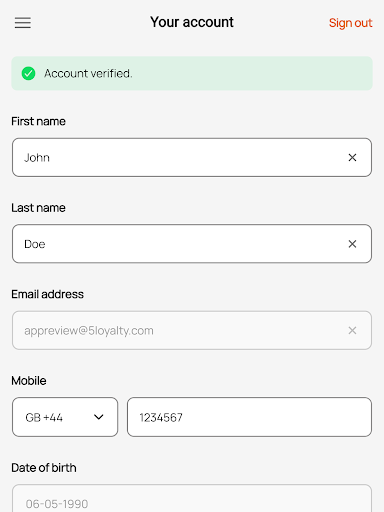This screenshot has height=512, width=384.
Task: Click the green verified checkmark icon
Action: (28, 73)
